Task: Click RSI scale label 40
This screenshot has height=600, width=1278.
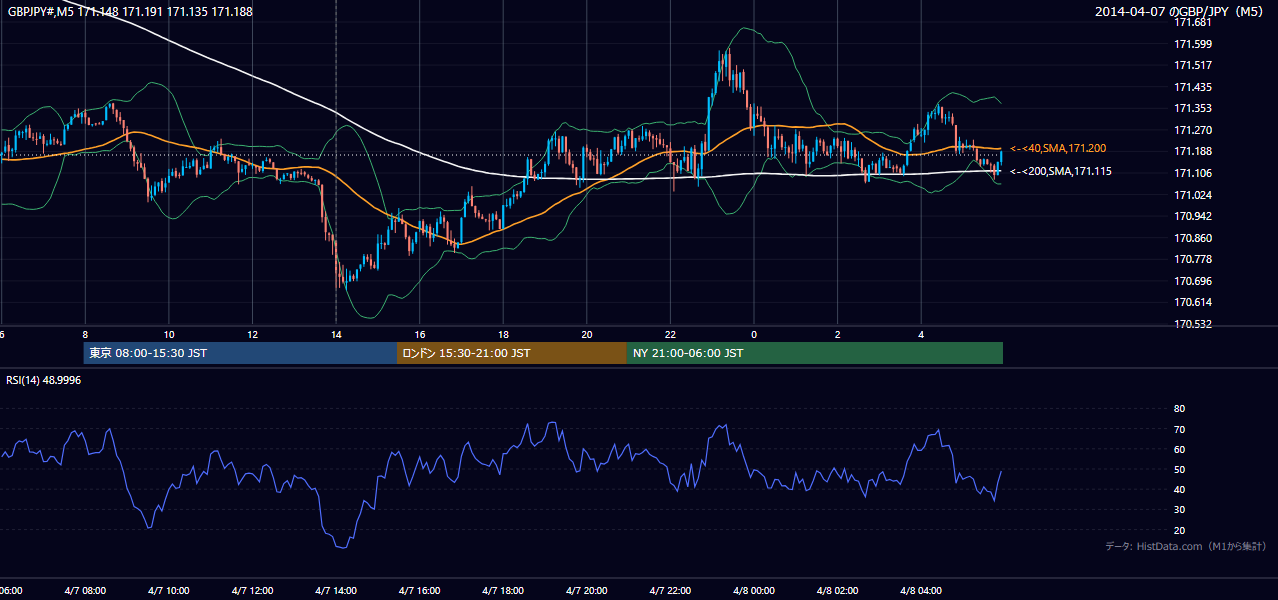Action: 1179,489
